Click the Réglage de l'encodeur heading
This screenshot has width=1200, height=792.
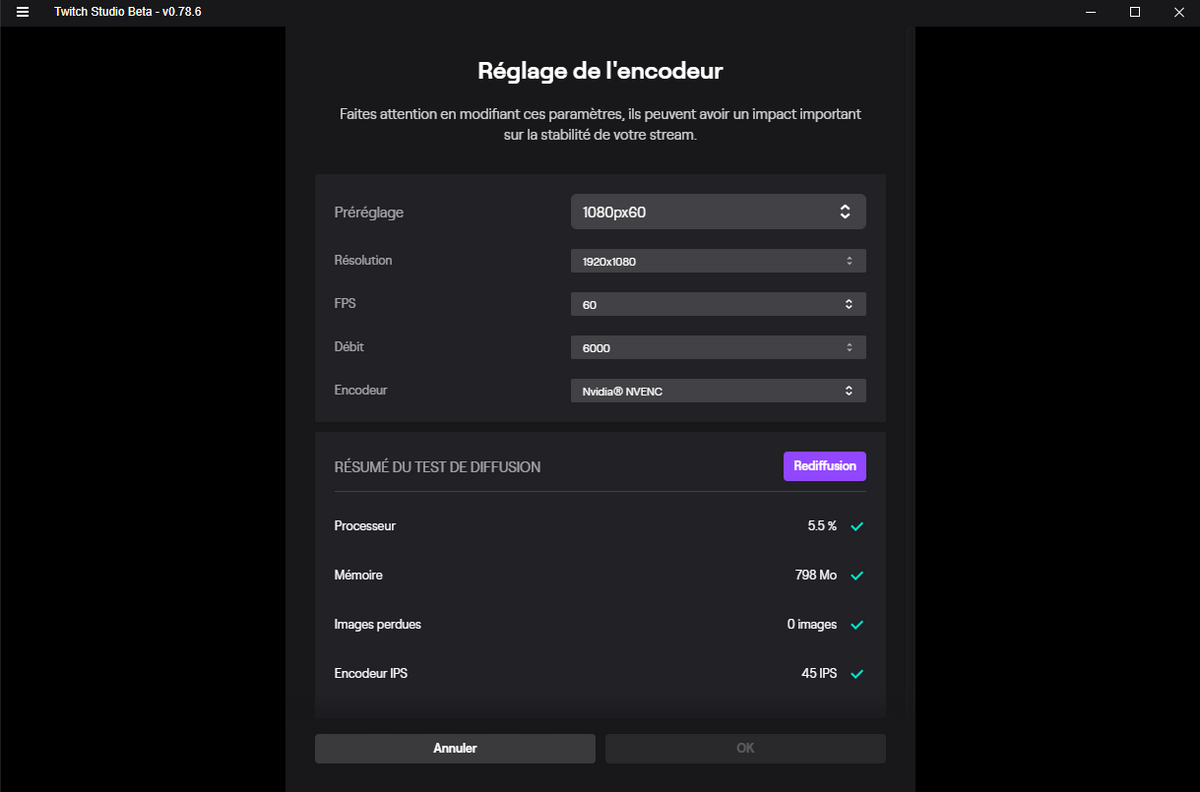[600, 71]
